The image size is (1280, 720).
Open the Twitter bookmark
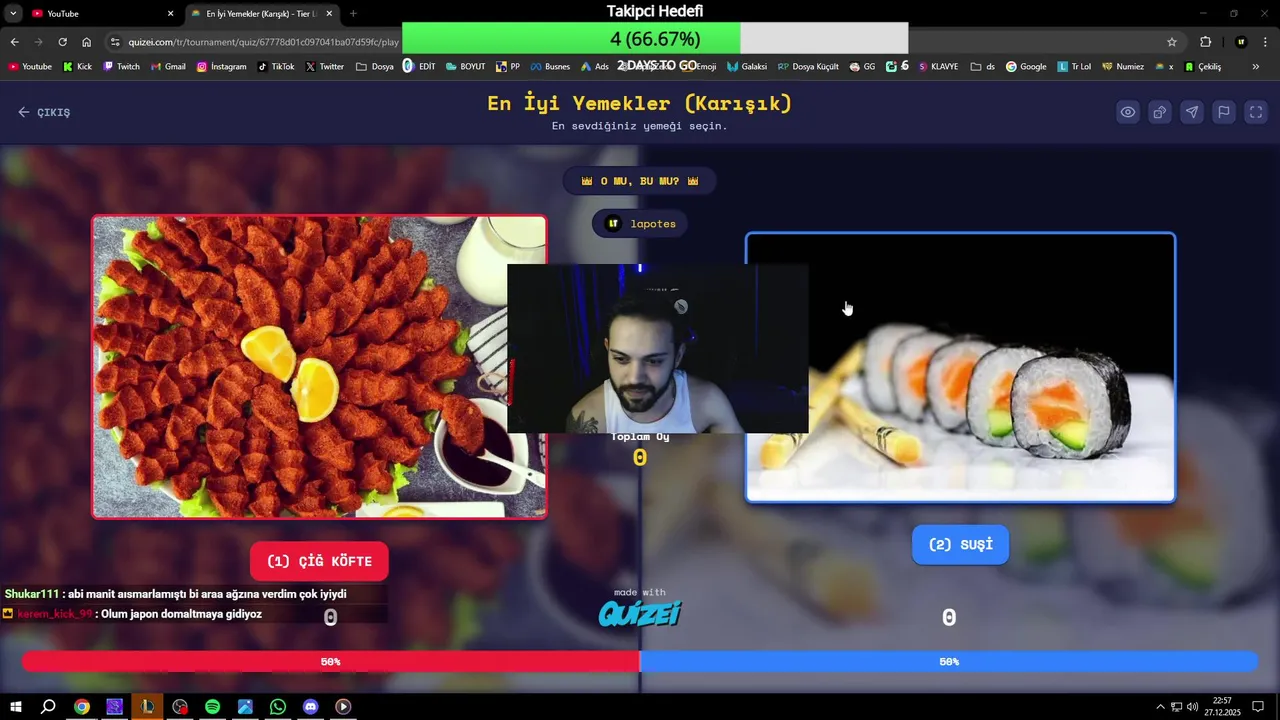[325, 67]
